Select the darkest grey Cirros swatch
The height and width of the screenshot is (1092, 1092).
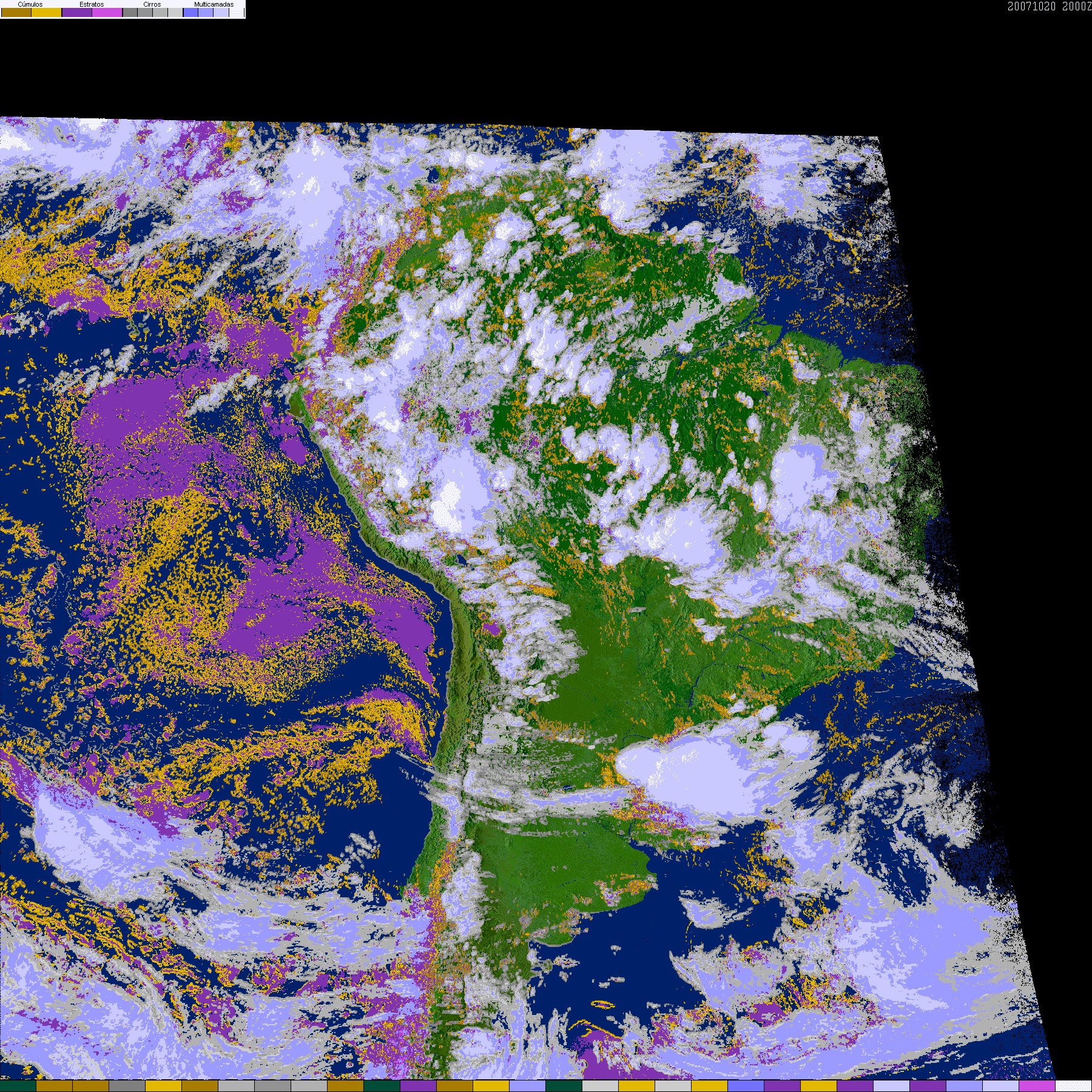tap(130, 12)
